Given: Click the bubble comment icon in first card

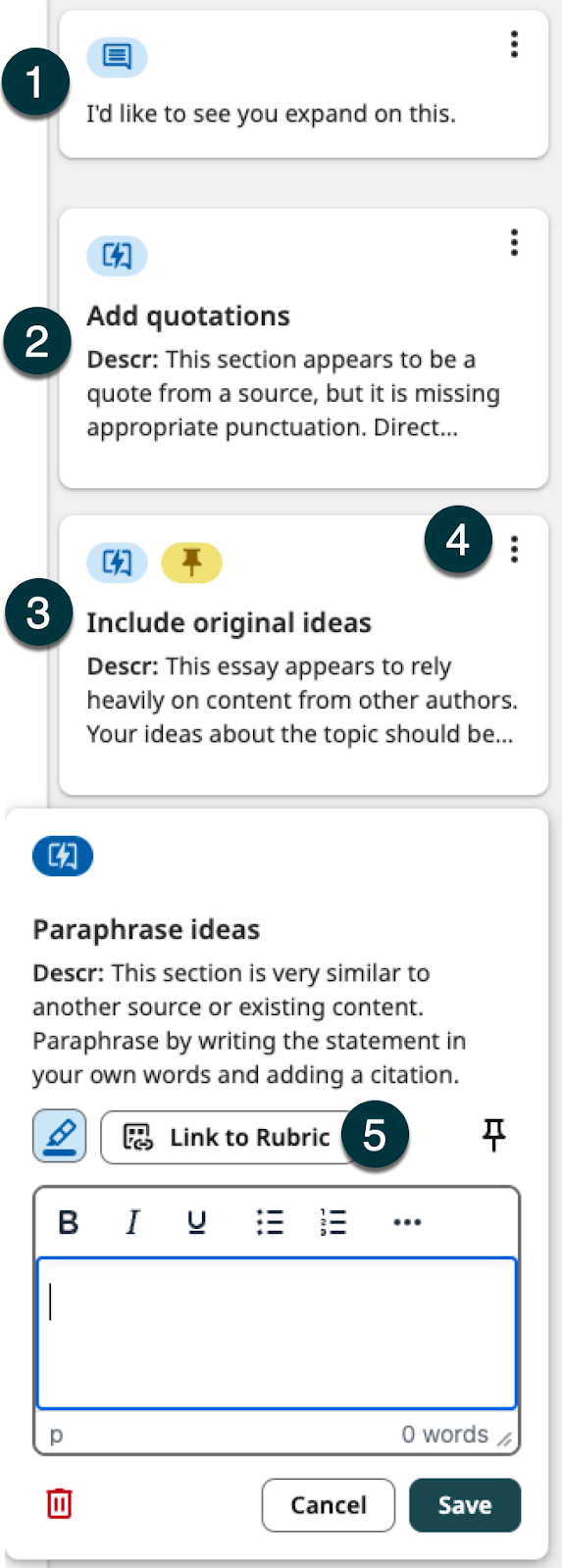Looking at the screenshot, I should pyautogui.click(x=117, y=57).
